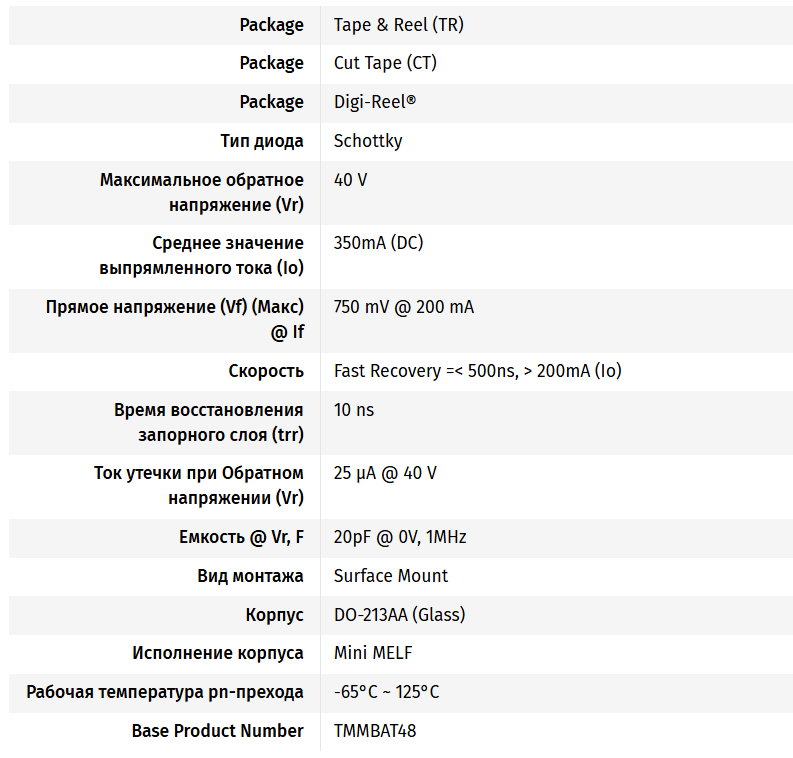
Task: Click the Tape & Reel (TR) package value
Action: click(398, 25)
